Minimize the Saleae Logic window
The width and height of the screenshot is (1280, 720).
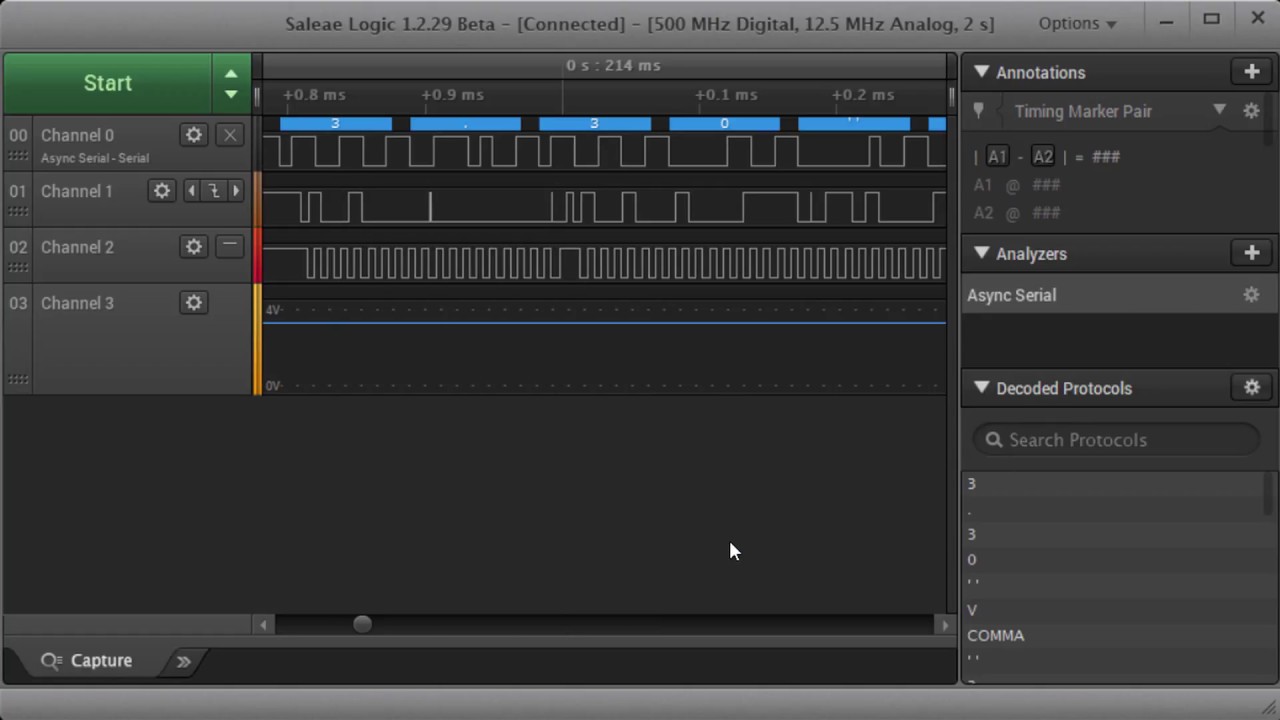[x=1166, y=20]
